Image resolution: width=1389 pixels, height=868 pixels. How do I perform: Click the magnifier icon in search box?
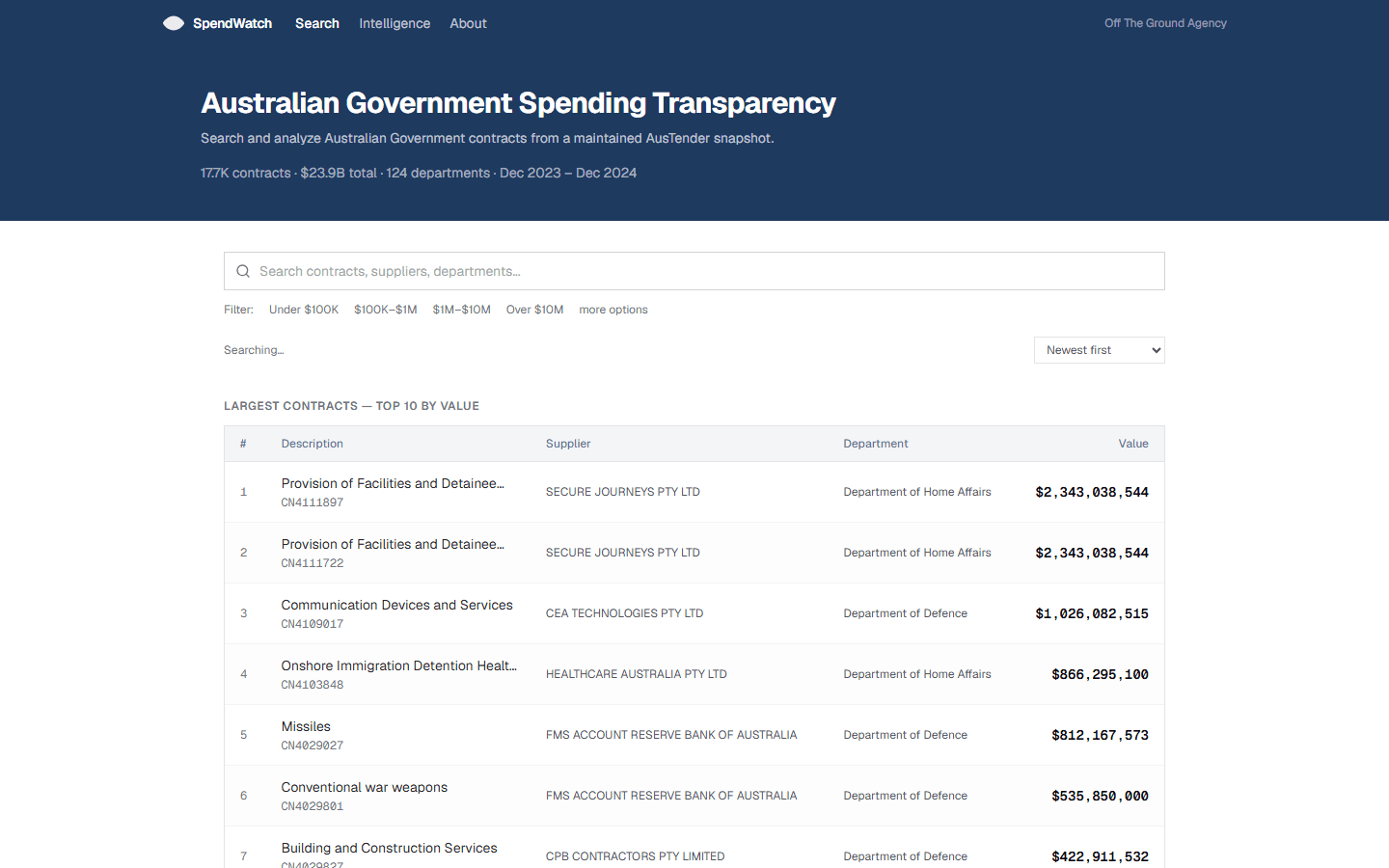click(x=243, y=271)
